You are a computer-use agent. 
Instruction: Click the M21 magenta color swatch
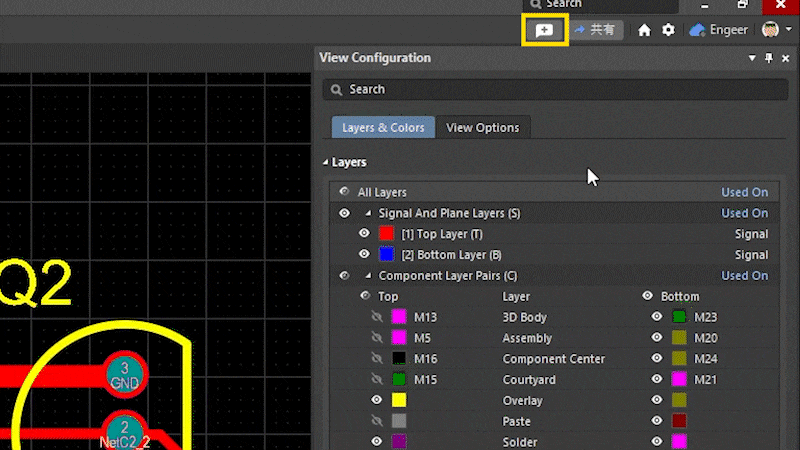(679, 380)
